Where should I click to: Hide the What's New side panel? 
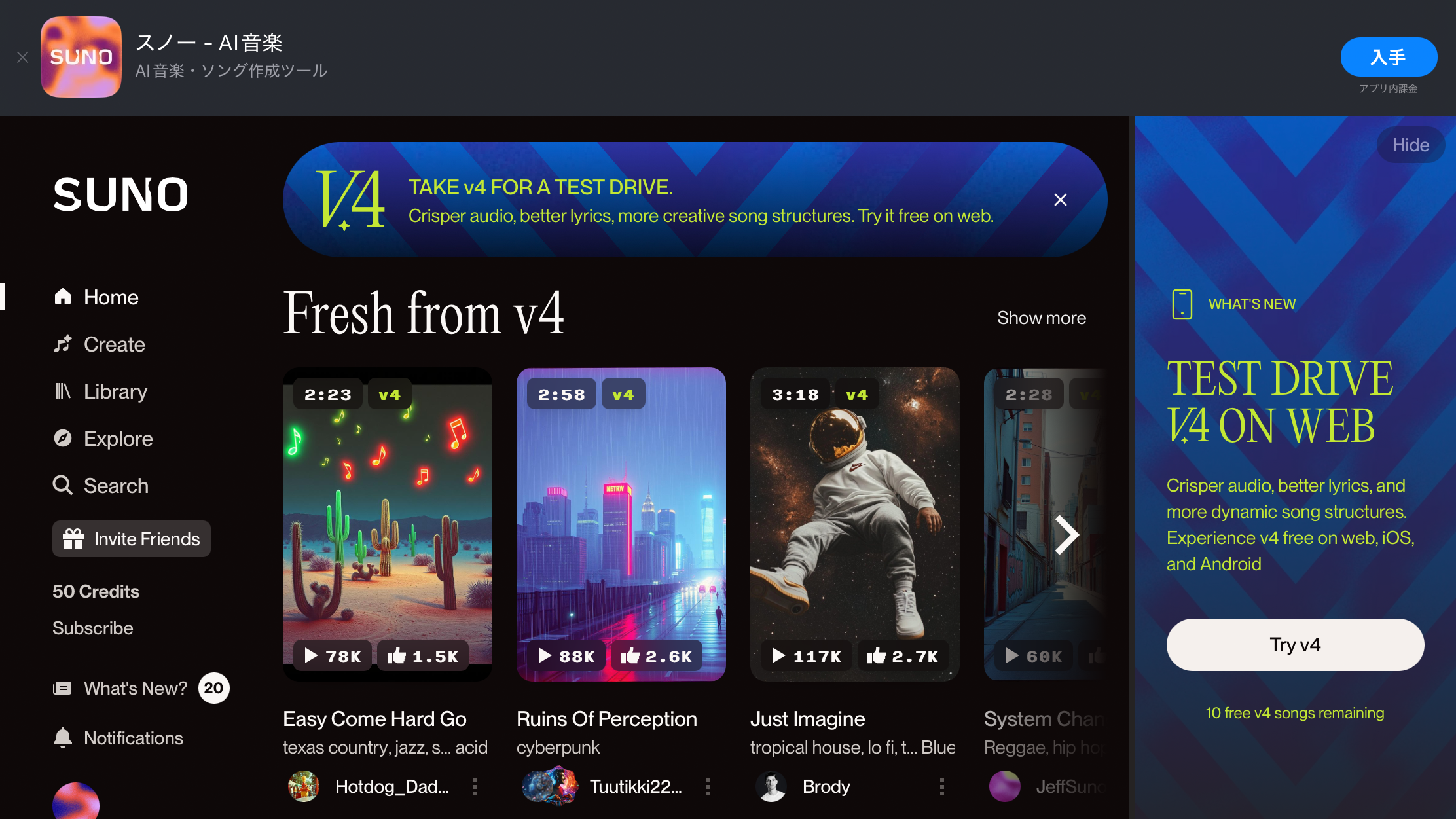tap(1411, 145)
